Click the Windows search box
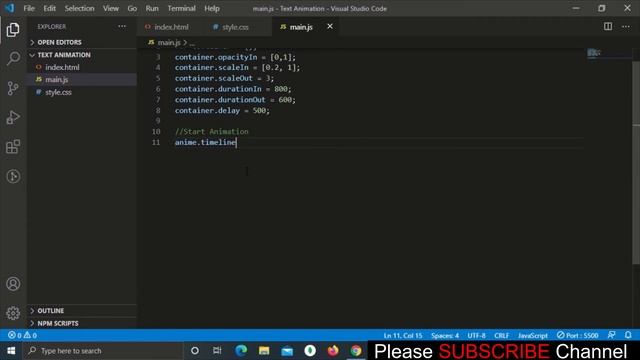 [104, 351]
